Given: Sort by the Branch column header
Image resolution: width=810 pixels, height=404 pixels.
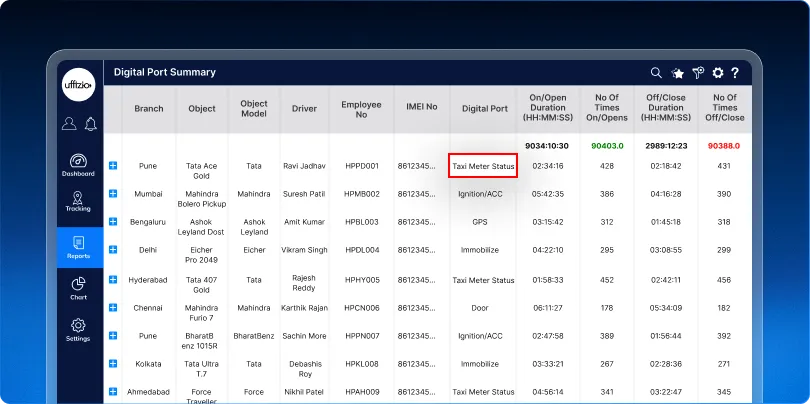Looking at the screenshot, I should [x=149, y=108].
